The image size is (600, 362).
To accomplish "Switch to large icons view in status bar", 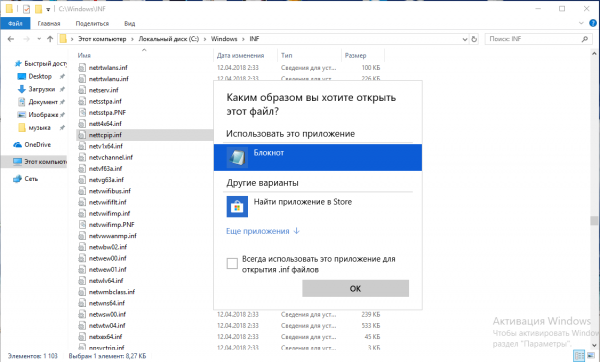I will tap(591, 355).
